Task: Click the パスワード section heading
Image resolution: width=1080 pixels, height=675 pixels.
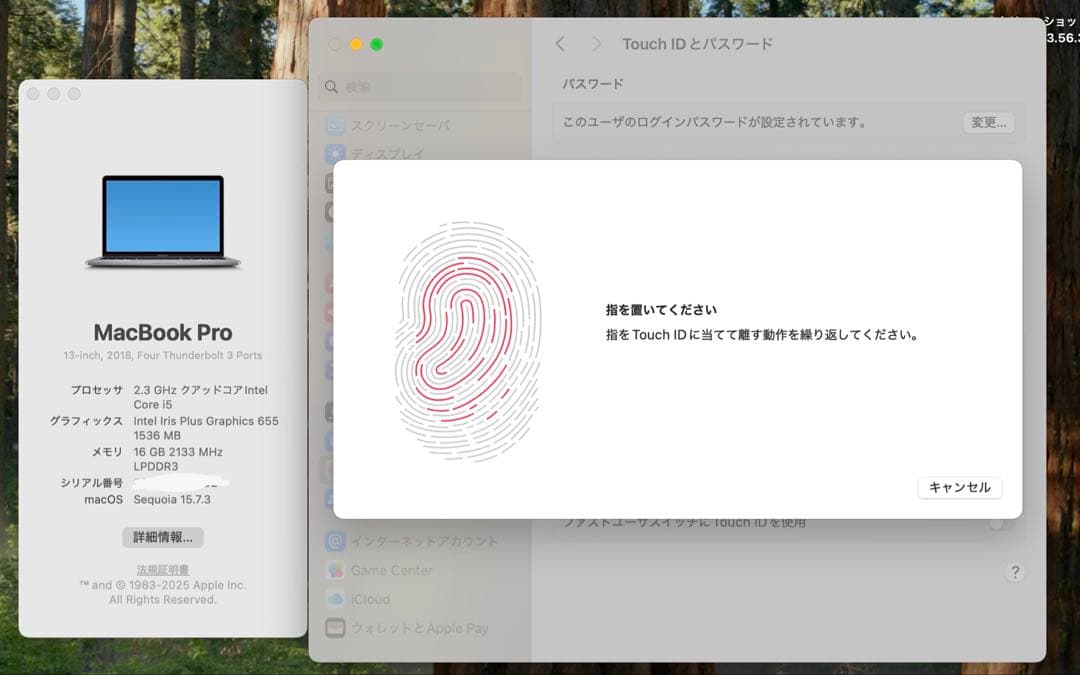Action: click(x=592, y=84)
